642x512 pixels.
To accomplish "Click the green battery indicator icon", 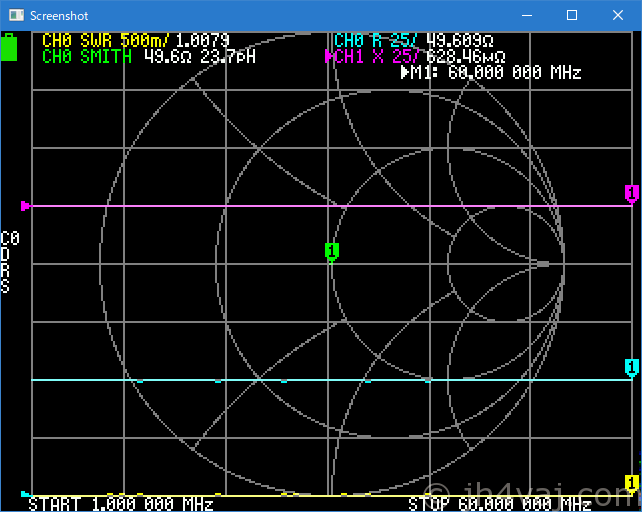I will coord(9,47).
